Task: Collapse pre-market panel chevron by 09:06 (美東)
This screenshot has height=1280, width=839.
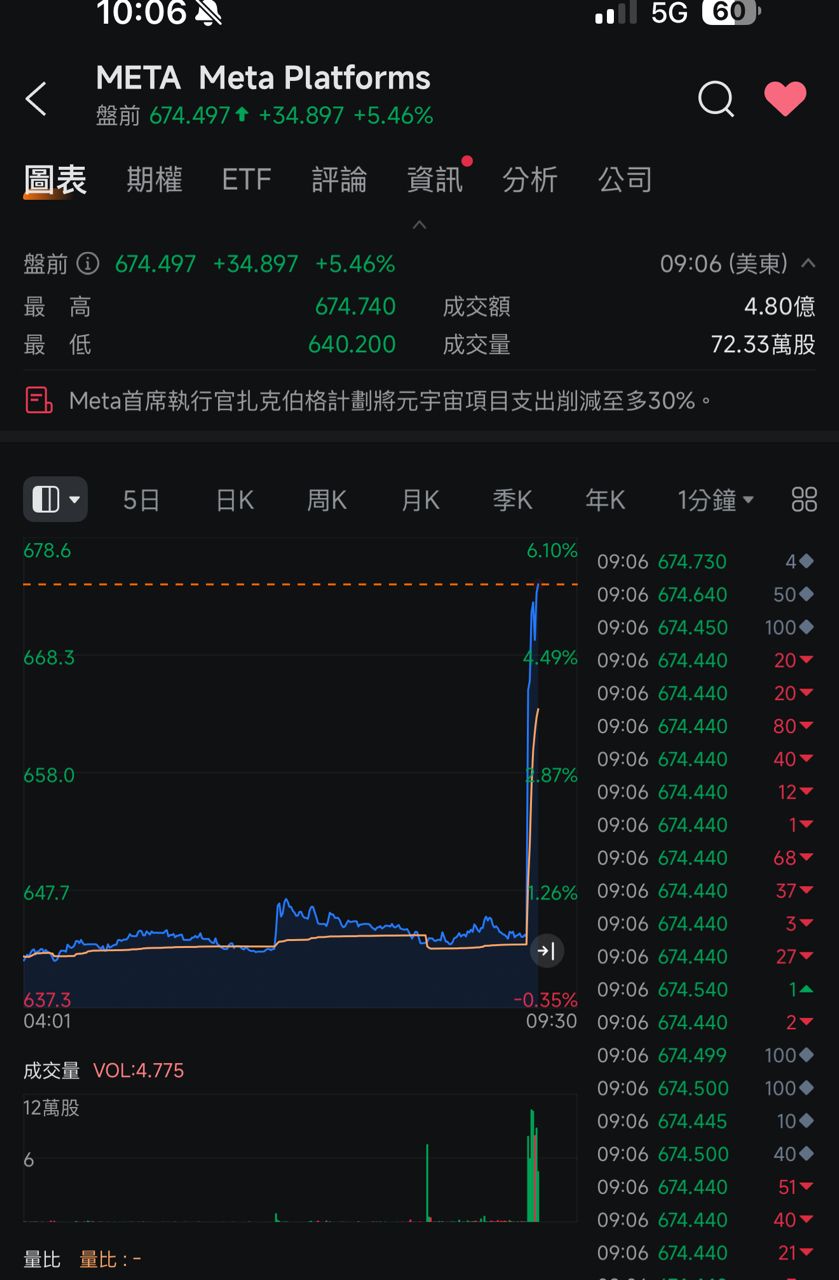Action: pyautogui.click(x=808, y=264)
